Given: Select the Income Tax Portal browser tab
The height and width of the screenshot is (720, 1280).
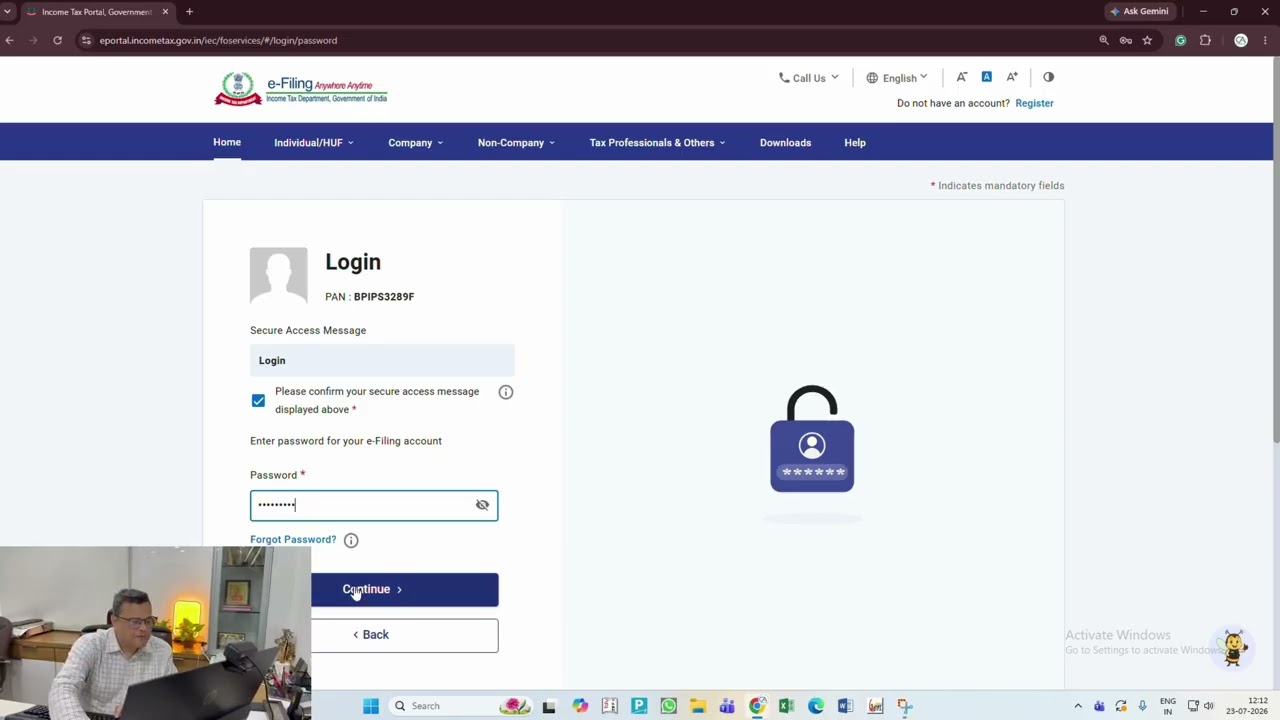Looking at the screenshot, I should pyautogui.click(x=96, y=12).
